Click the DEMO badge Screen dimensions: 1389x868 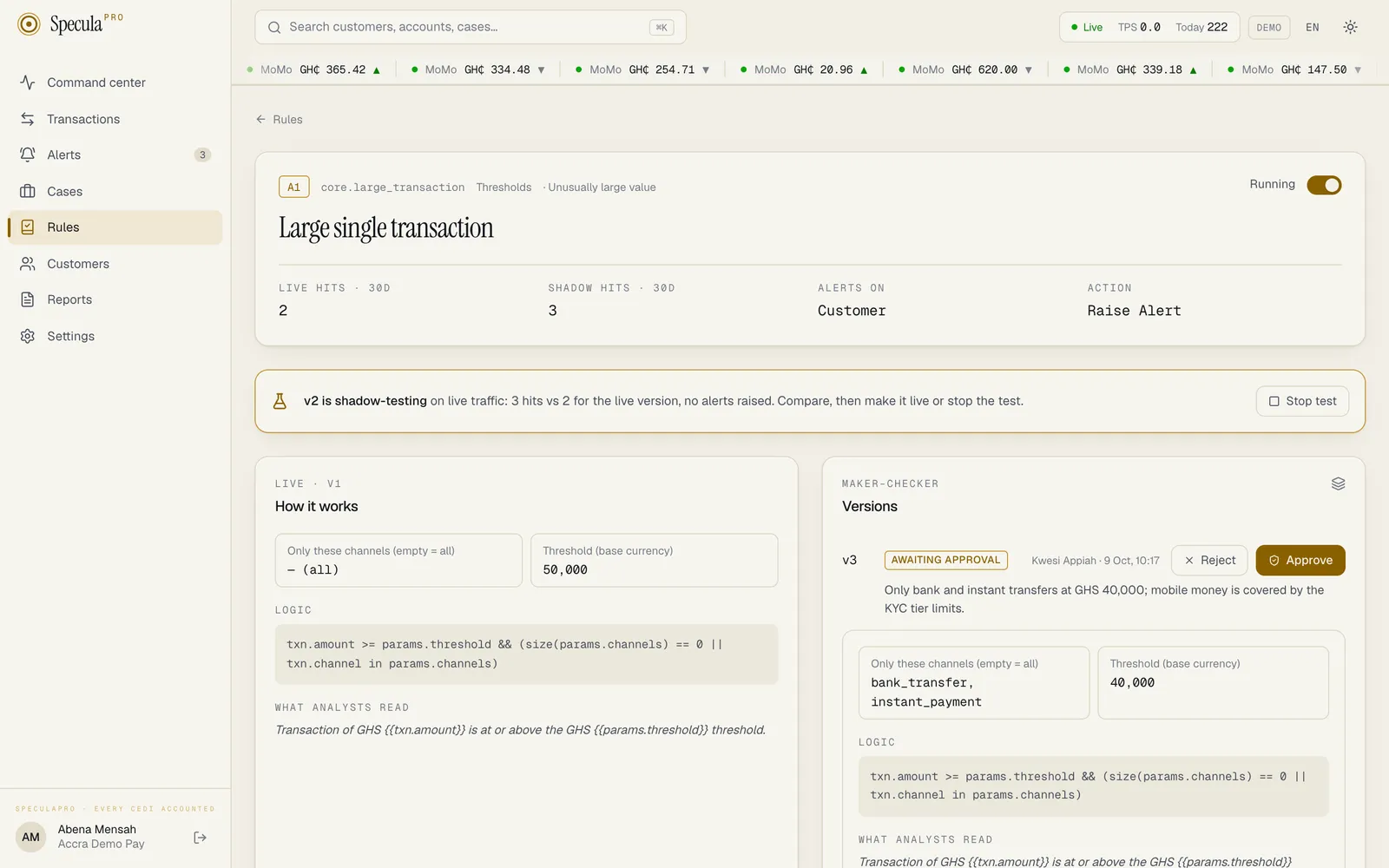click(x=1269, y=28)
